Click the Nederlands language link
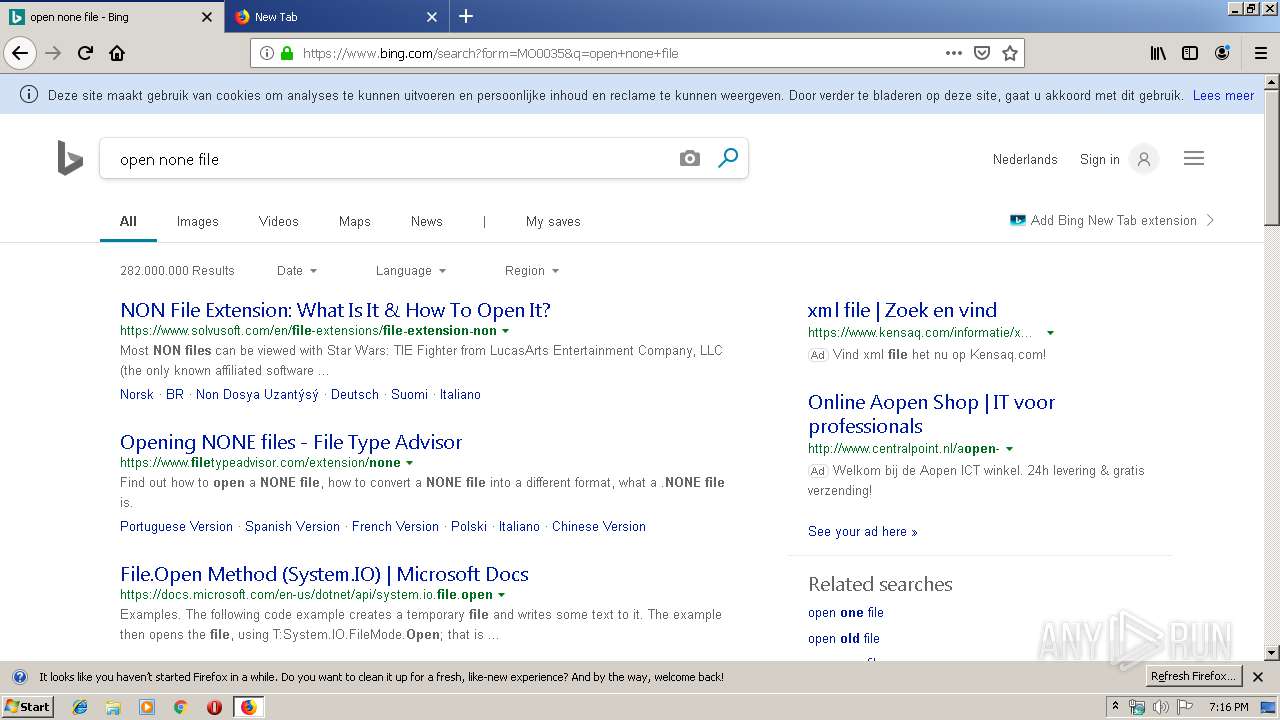The image size is (1280, 720). click(1025, 160)
